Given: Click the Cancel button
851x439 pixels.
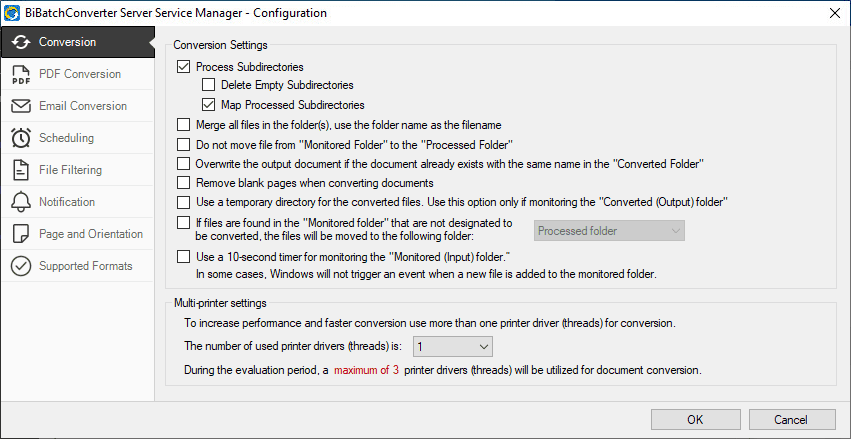Looking at the screenshot, I should (x=791, y=419).
